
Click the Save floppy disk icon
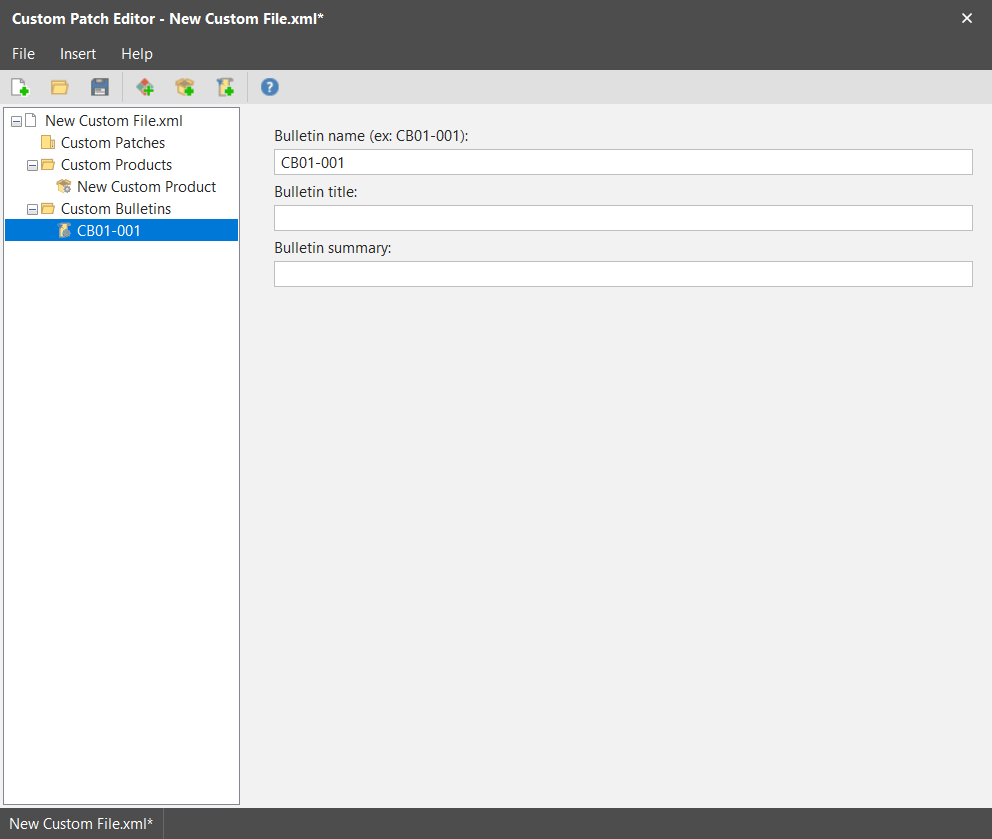[100, 87]
